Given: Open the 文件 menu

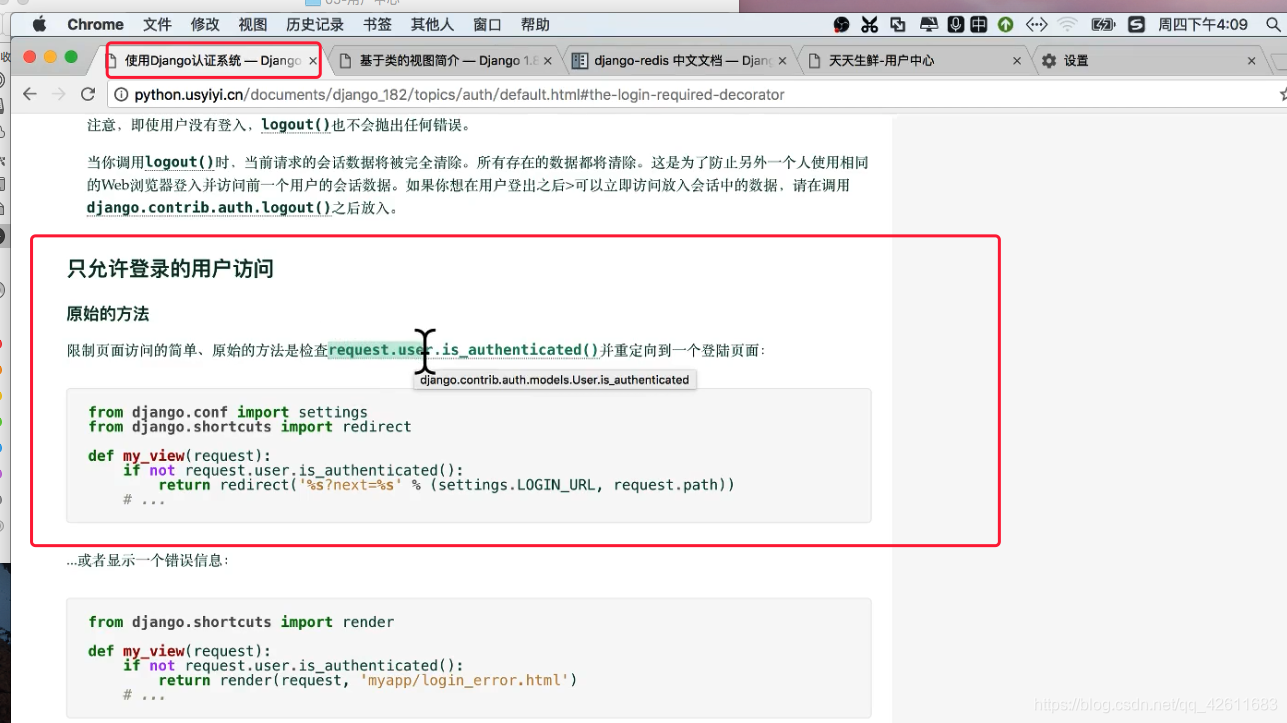Looking at the screenshot, I should pyautogui.click(x=157, y=24).
